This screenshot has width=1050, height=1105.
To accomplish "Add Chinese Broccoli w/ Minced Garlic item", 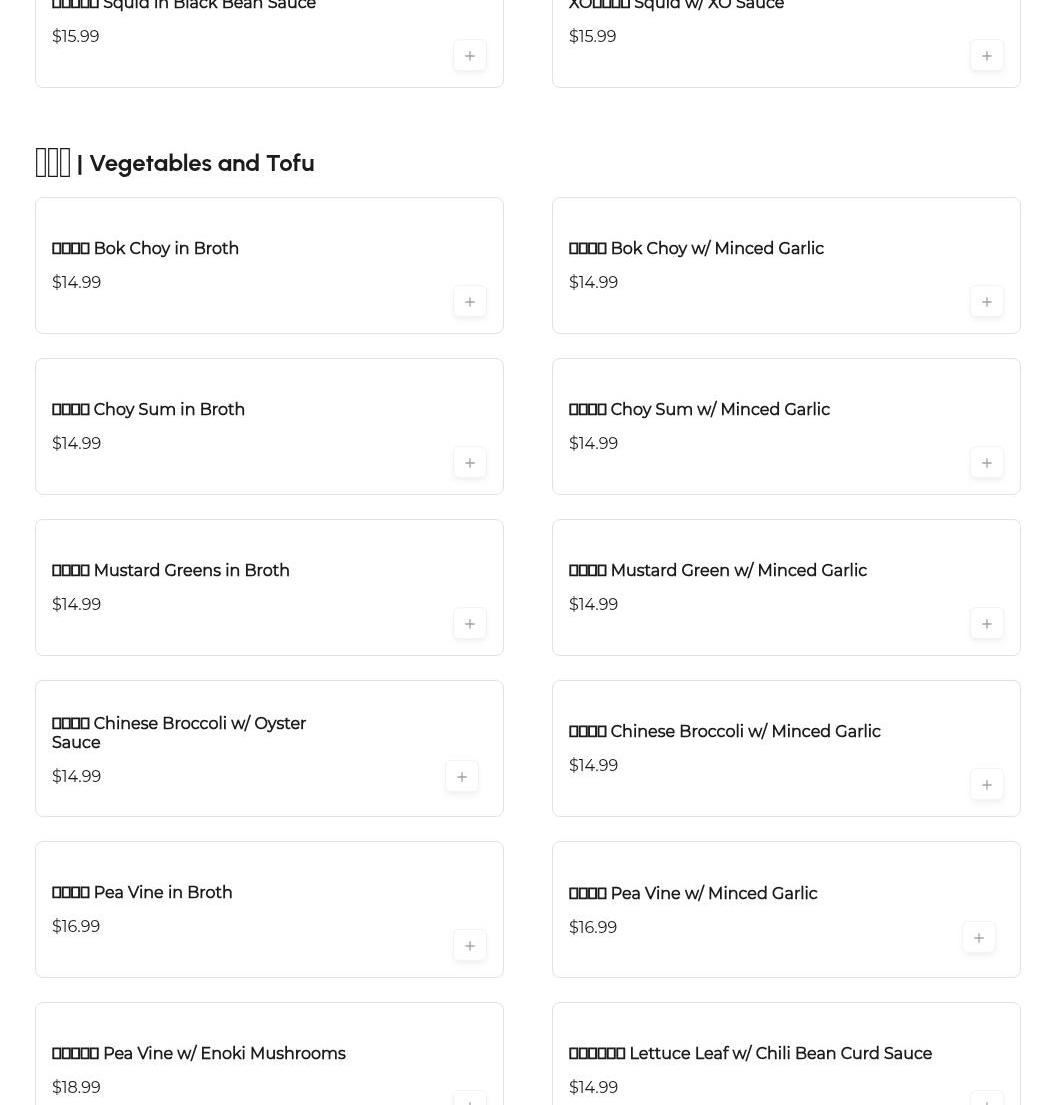I will pyautogui.click(x=987, y=785).
